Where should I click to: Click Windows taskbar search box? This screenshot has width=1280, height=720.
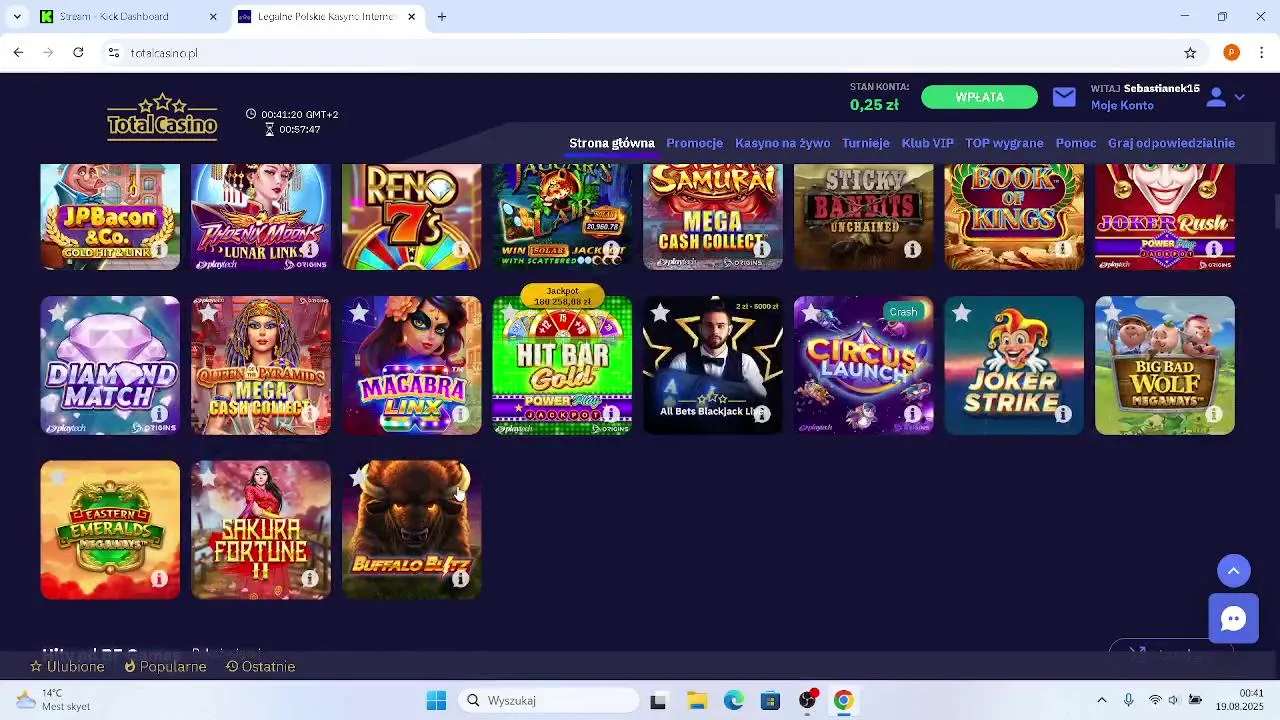(x=549, y=701)
